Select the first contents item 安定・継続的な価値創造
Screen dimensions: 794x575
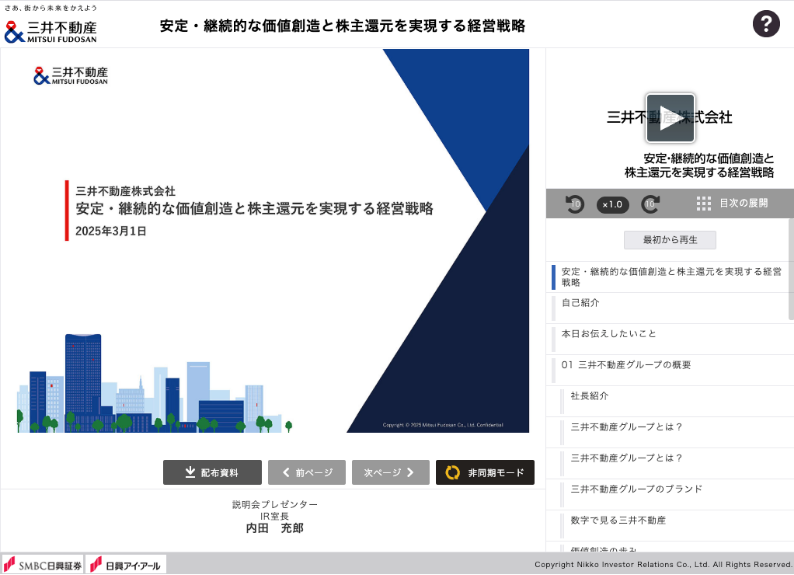pos(668,277)
